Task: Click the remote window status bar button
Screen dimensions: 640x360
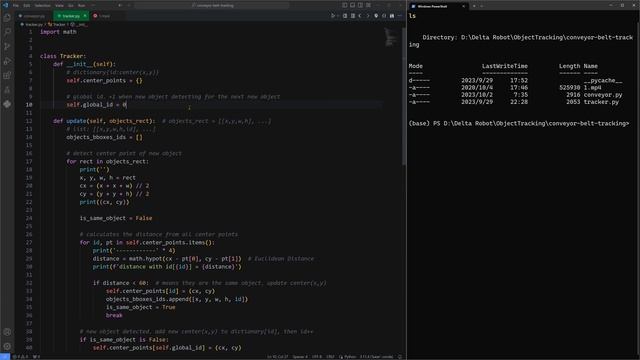Action: tap(5, 357)
